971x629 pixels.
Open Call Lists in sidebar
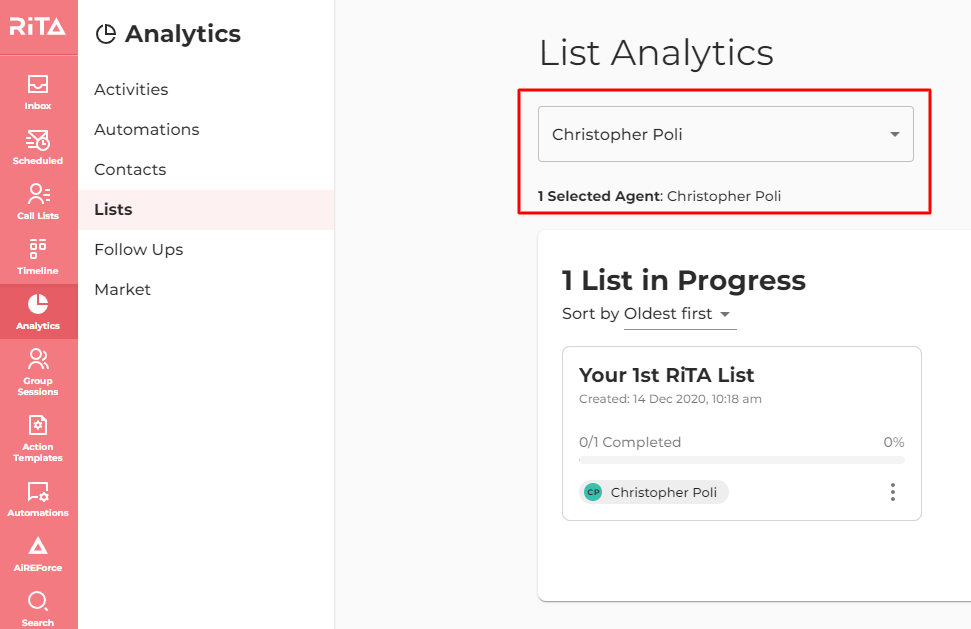pyautogui.click(x=38, y=202)
